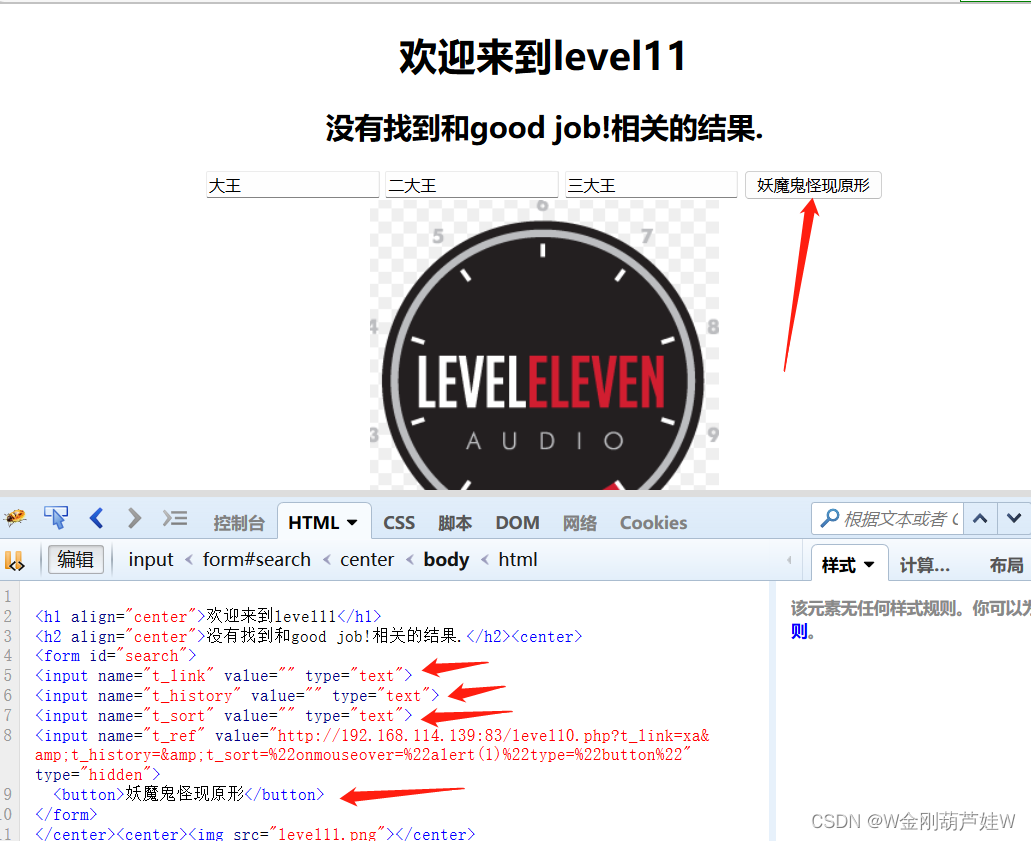
Task: Expand the form#search node via breadcrumb
Action: click(256, 559)
